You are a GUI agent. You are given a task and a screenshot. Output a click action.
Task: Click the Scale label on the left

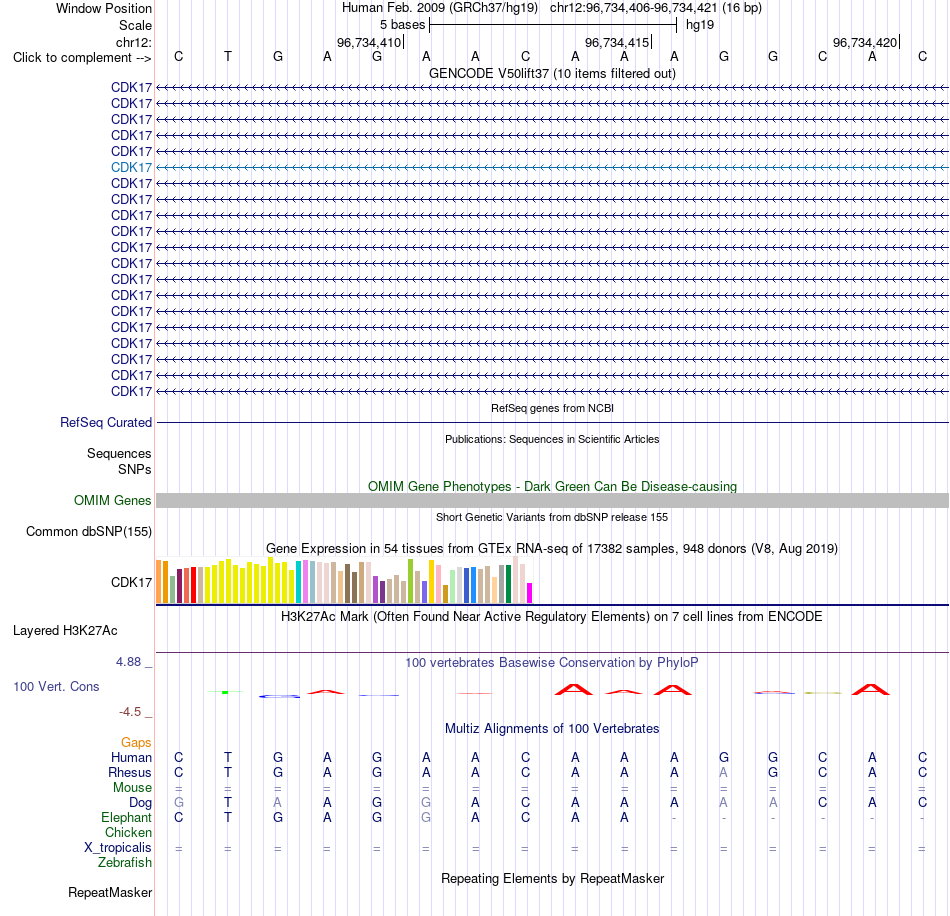tap(135, 25)
